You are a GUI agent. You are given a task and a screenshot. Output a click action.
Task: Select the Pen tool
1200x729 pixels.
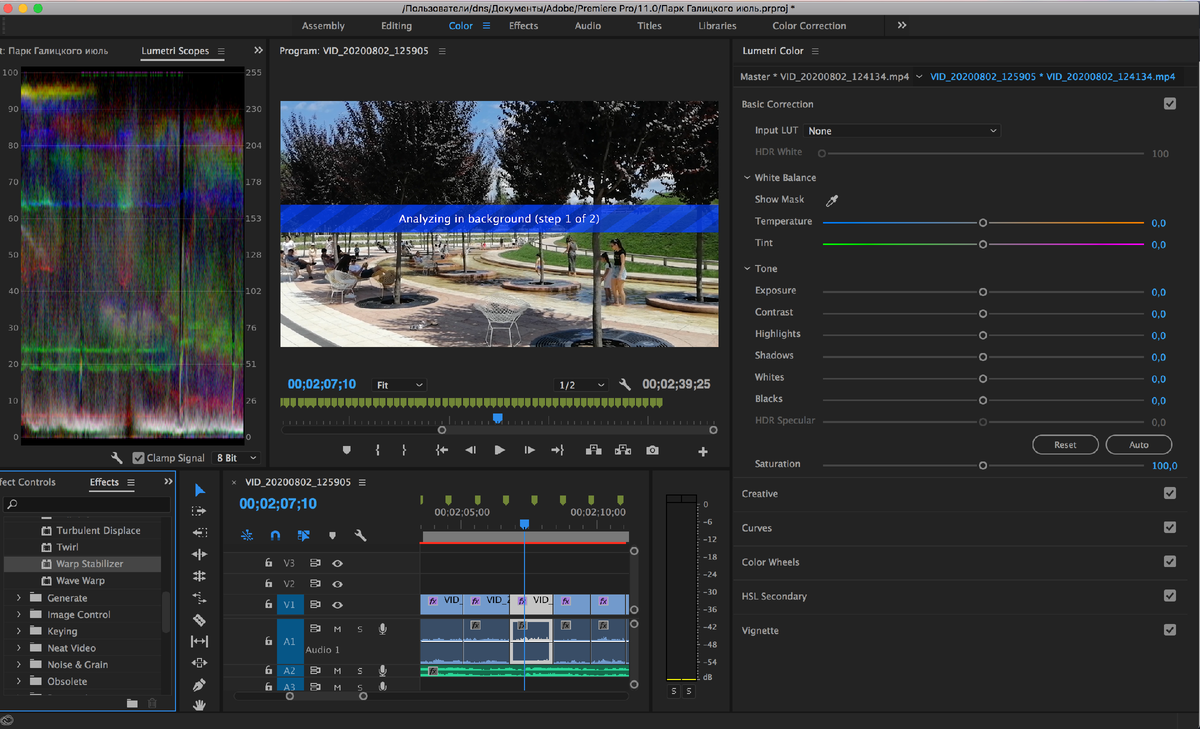pos(199,685)
